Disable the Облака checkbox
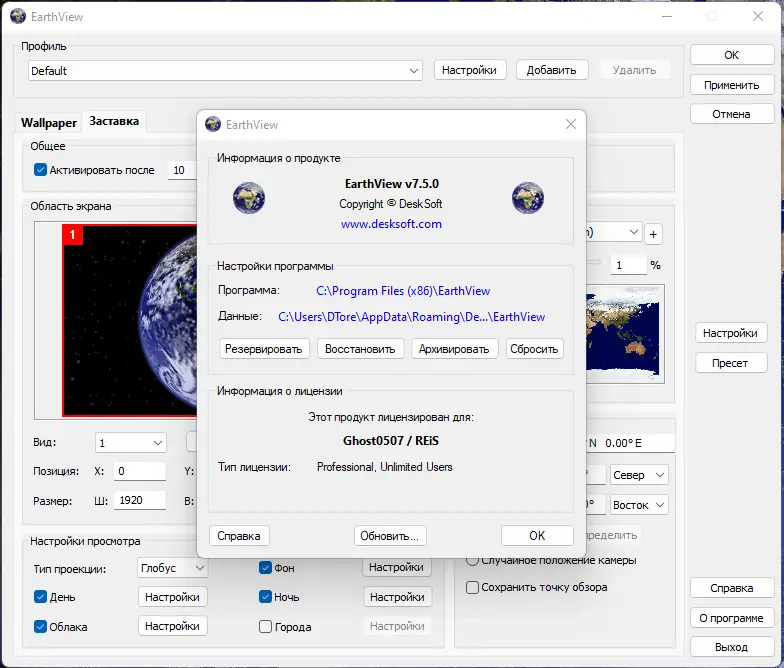784x668 pixels. click(x=41, y=627)
